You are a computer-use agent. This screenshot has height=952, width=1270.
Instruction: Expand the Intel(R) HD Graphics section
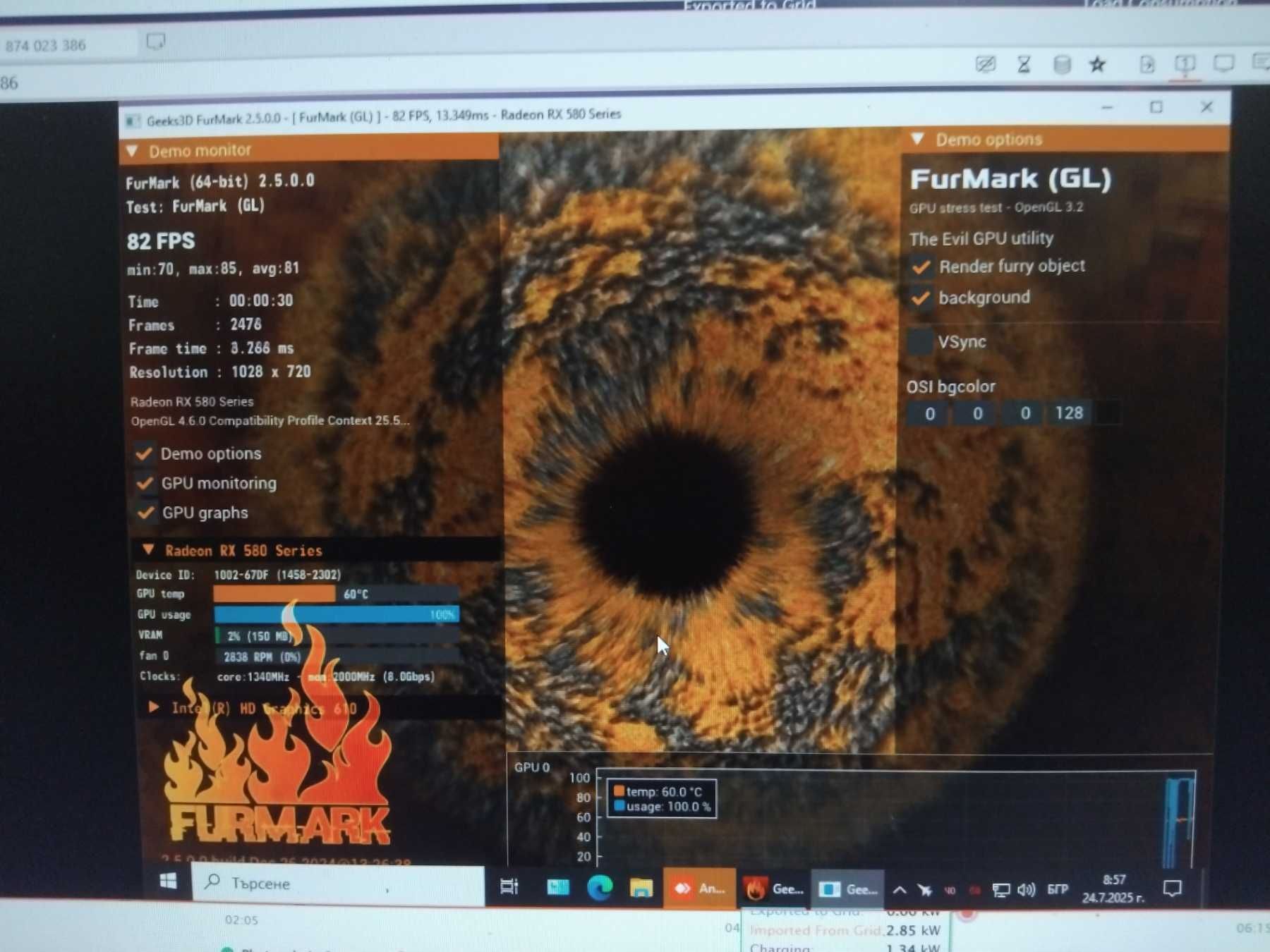(x=153, y=707)
